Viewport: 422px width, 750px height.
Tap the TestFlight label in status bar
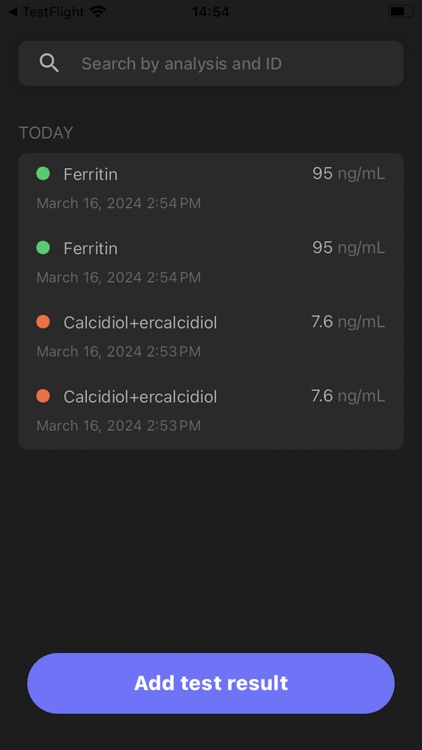55,11
